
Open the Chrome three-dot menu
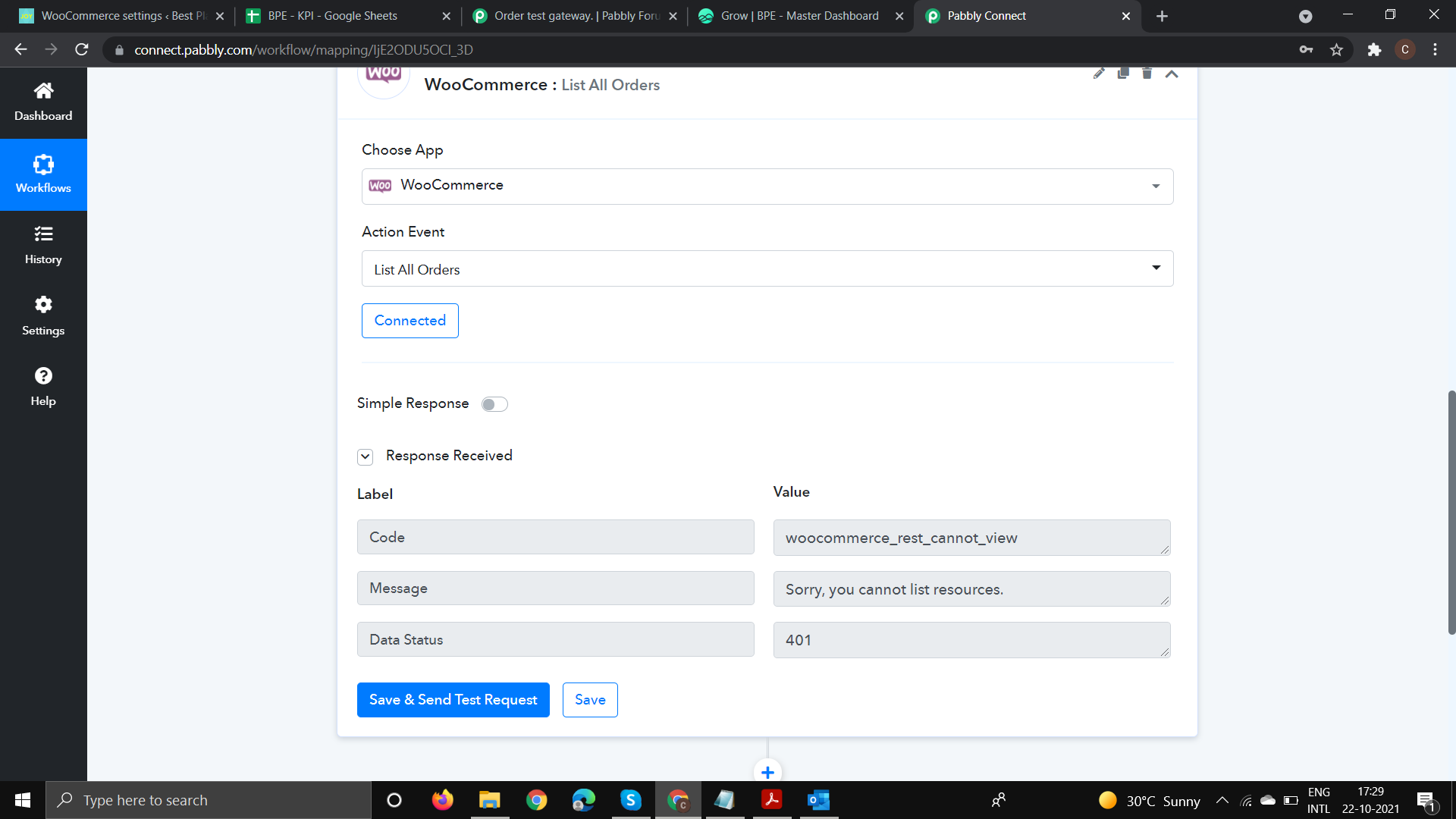(x=1435, y=50)
